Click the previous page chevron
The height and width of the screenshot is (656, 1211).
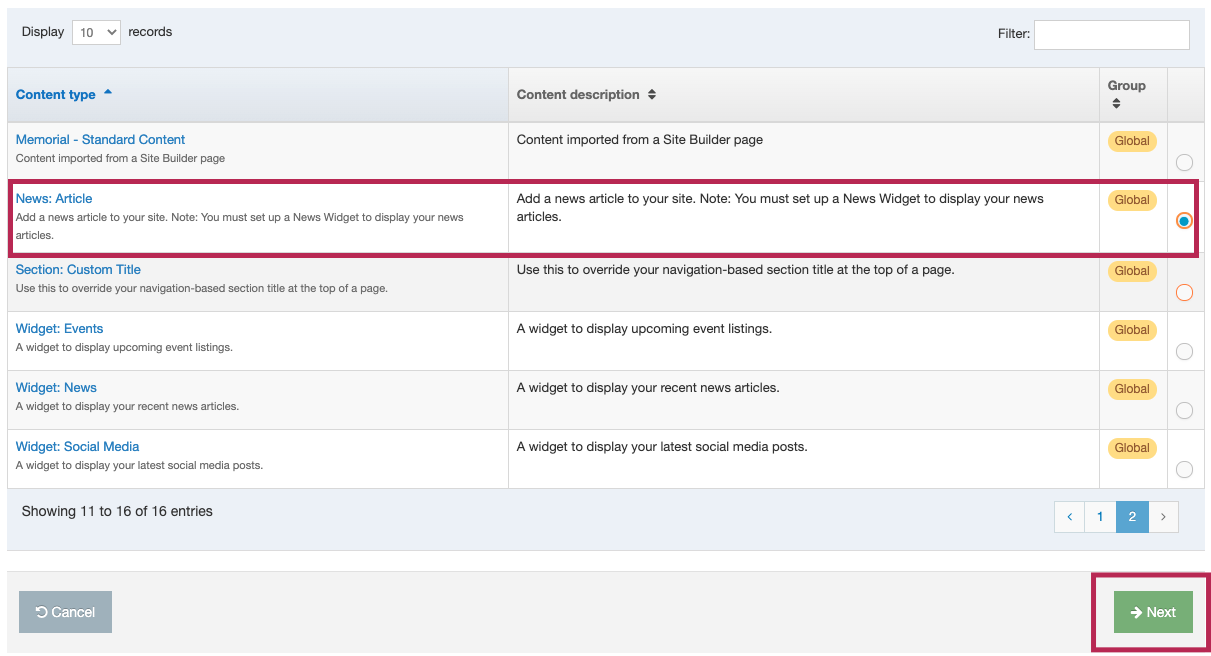1069,516
